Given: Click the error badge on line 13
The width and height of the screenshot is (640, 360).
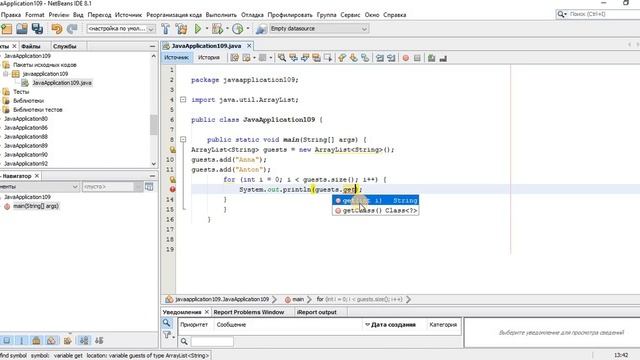Looking at the screenshot, I should point(173,189).
